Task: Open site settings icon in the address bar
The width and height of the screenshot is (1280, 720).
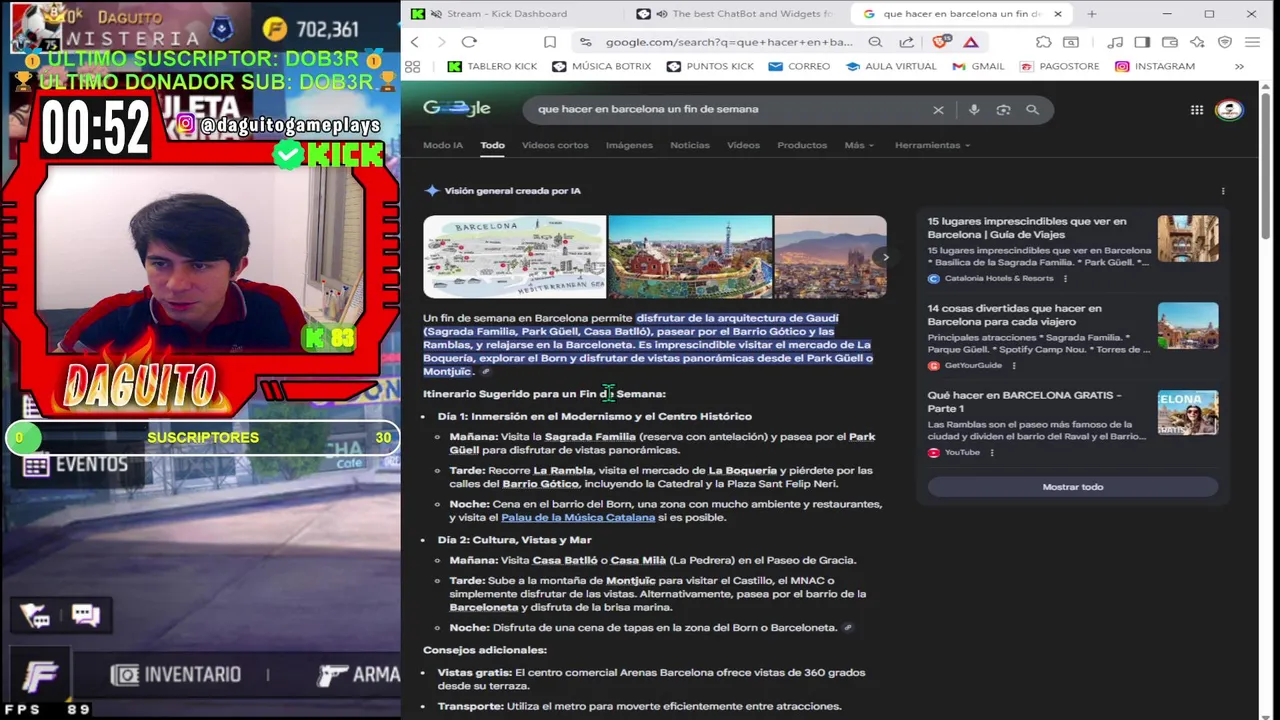Action: click(585, 42)
